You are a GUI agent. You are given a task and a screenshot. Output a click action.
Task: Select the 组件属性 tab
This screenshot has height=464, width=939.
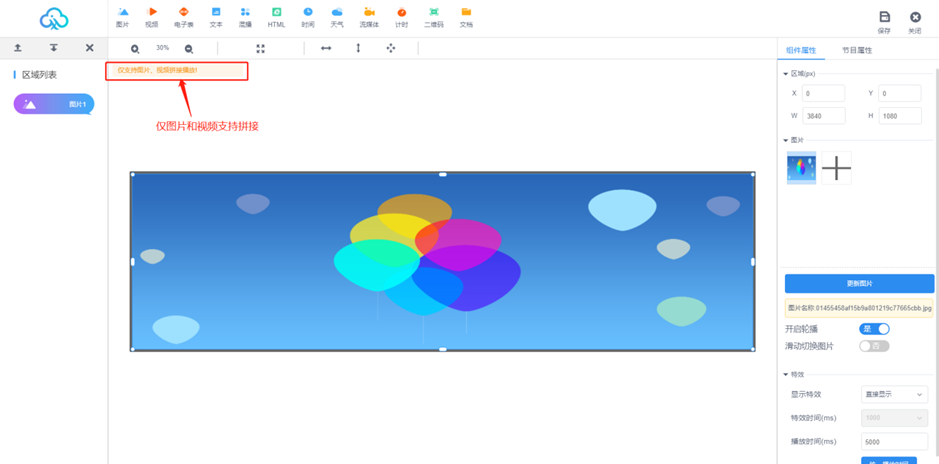pyautogui.click(x=802, y=50)
